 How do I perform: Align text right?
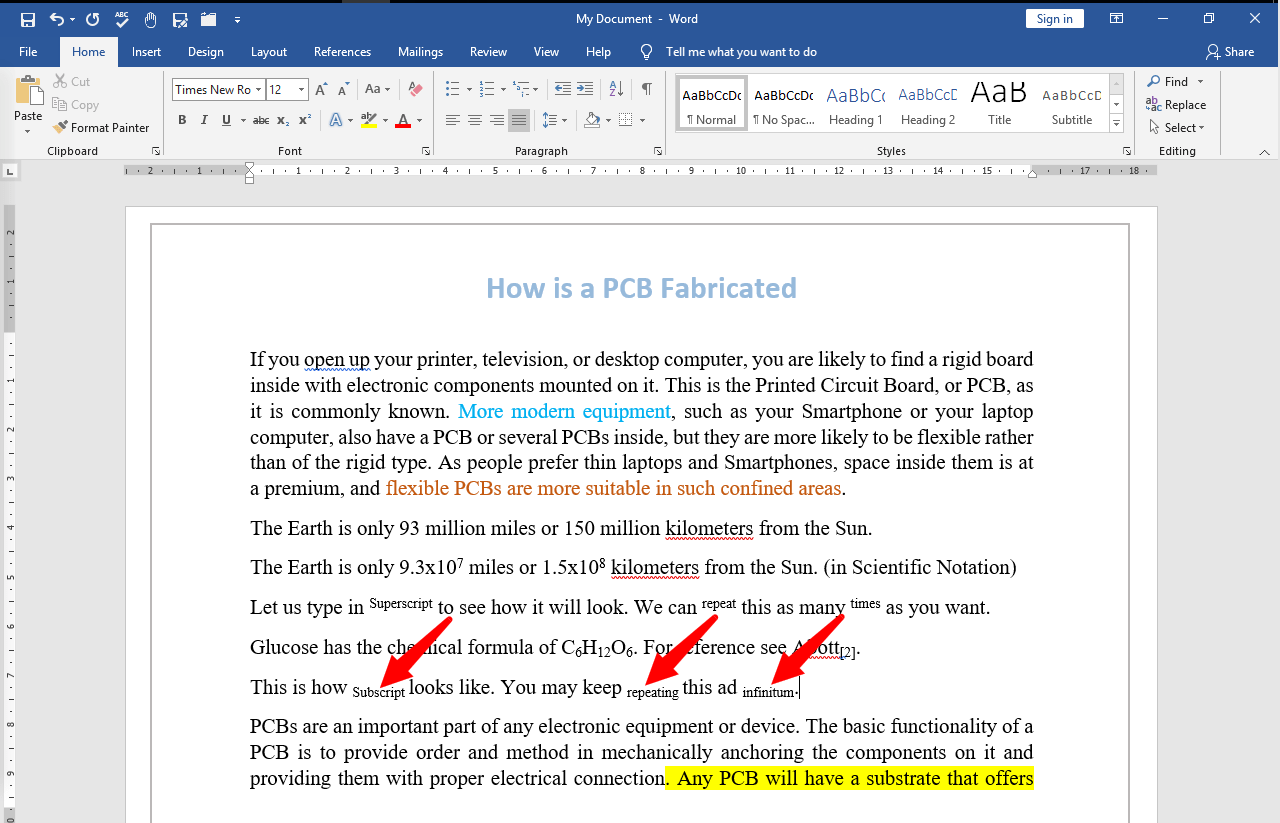pos(496,120)
